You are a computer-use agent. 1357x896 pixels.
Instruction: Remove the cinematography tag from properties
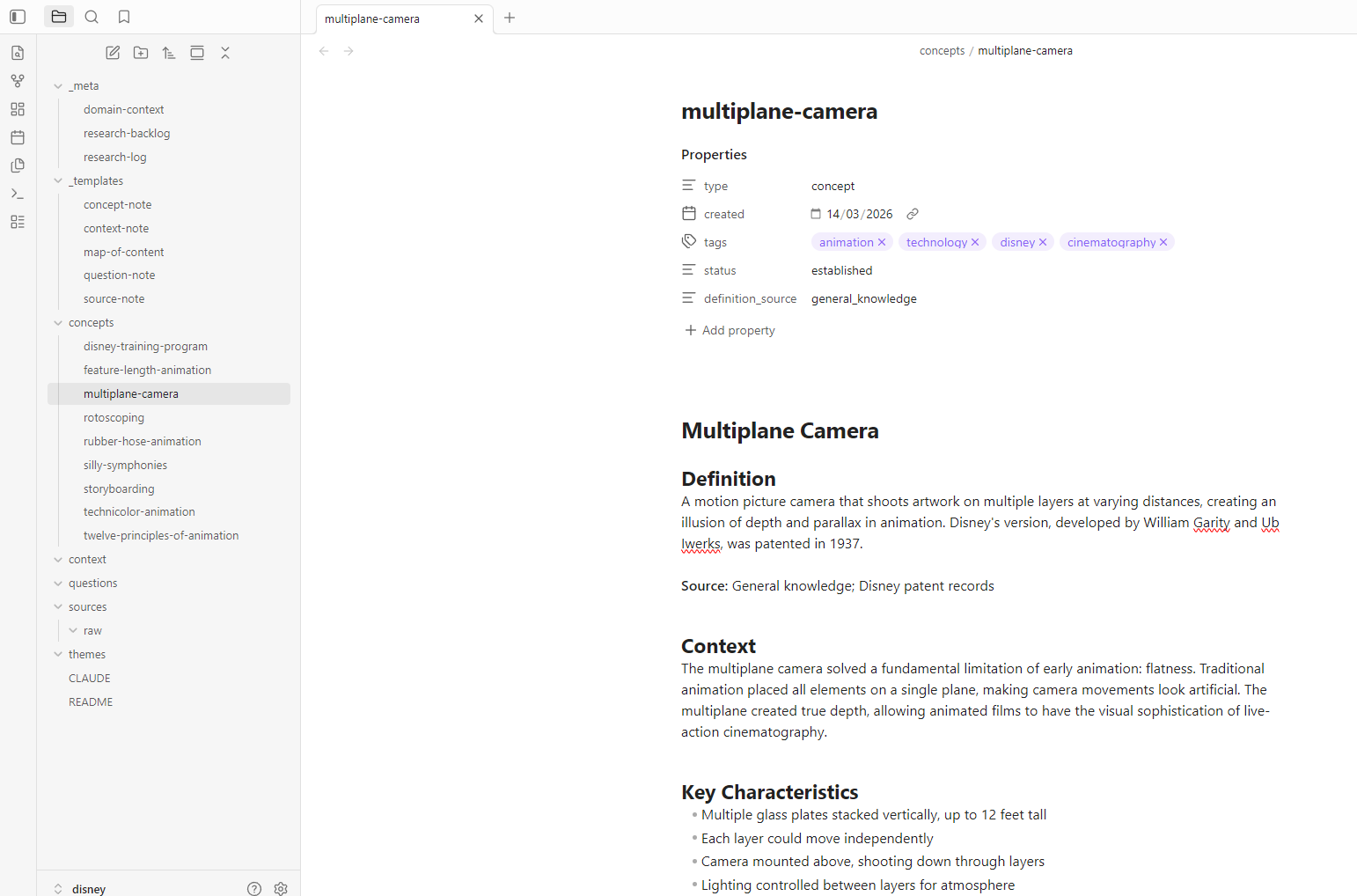(x=1163, y=241)
